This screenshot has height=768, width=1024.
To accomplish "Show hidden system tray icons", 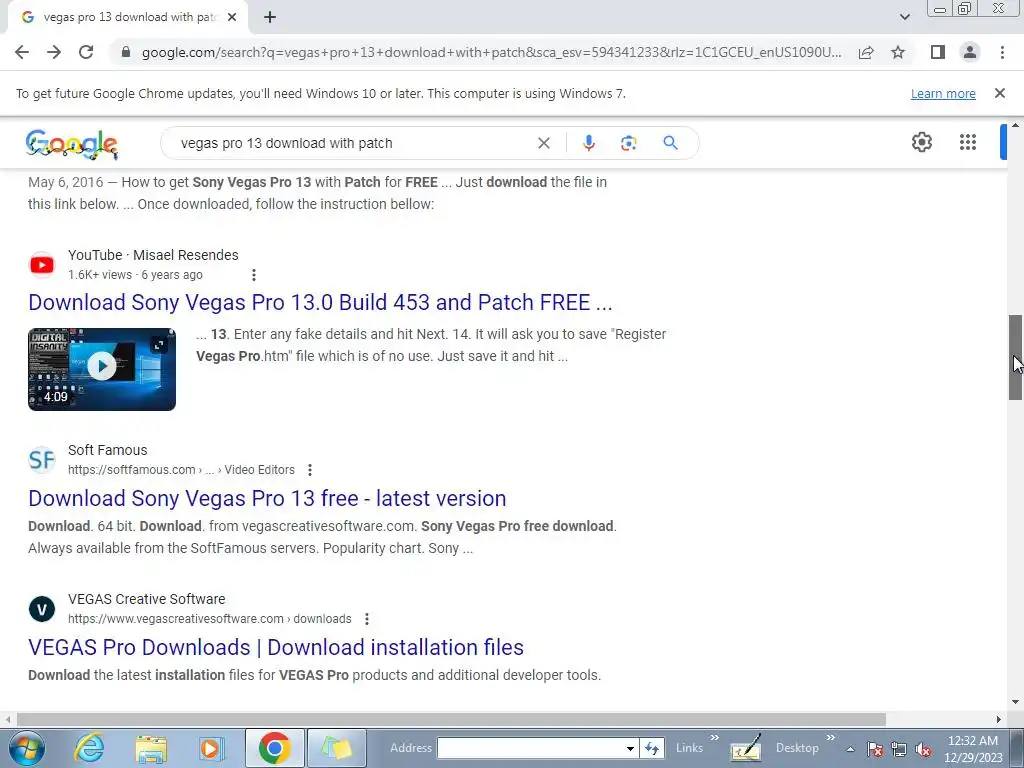I will [850, 750].
